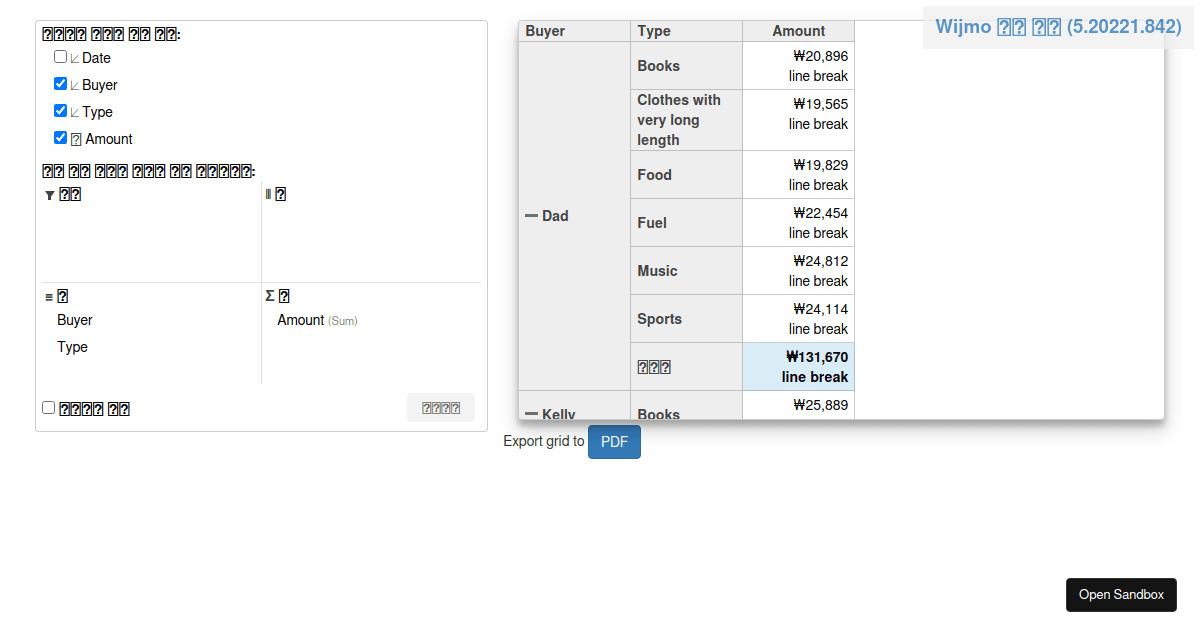1200x630 pixels.
Task: Collapse the Kelly row group
Action: (532, 414)
